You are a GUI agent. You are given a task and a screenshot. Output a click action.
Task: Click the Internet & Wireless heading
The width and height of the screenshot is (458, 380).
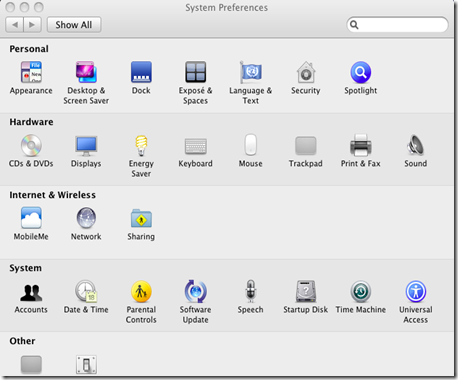[52, 195]
